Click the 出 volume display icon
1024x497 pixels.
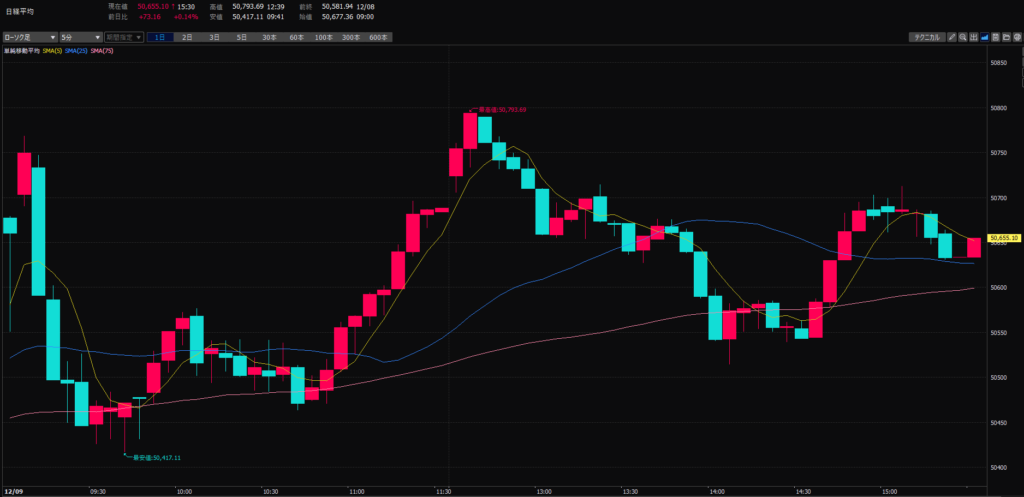(974, 37)
